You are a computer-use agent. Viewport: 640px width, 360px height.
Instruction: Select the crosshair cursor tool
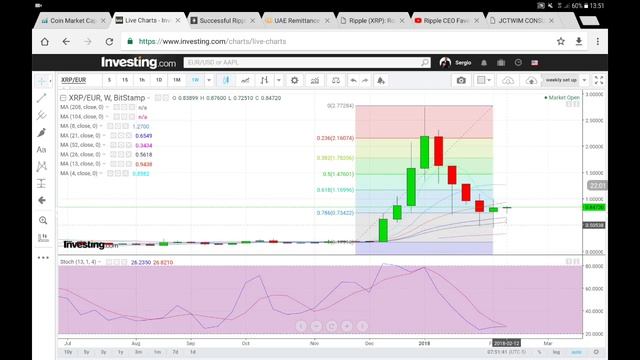[x=41, y=80]
